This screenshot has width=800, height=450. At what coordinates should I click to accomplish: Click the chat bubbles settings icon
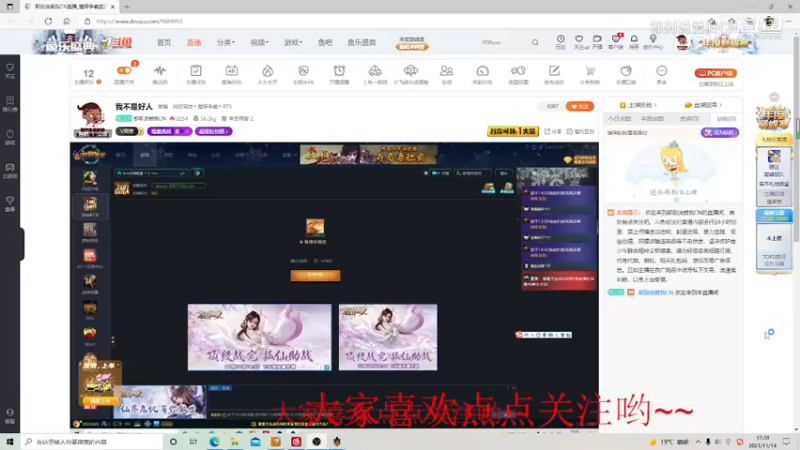(x=518, y=70)
